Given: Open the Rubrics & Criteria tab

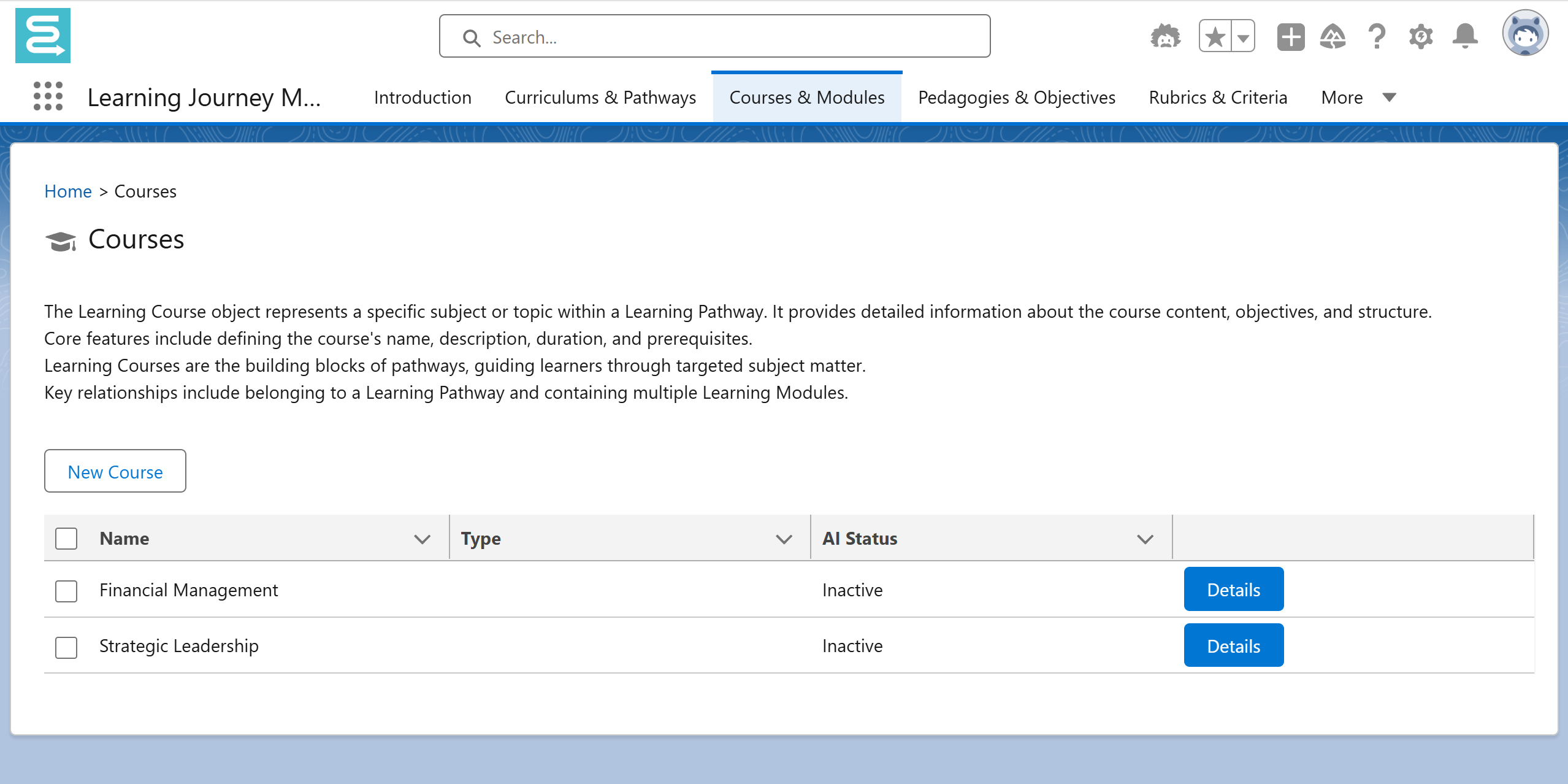Looking at the screenshot, I should click(x=1218, y=98).
